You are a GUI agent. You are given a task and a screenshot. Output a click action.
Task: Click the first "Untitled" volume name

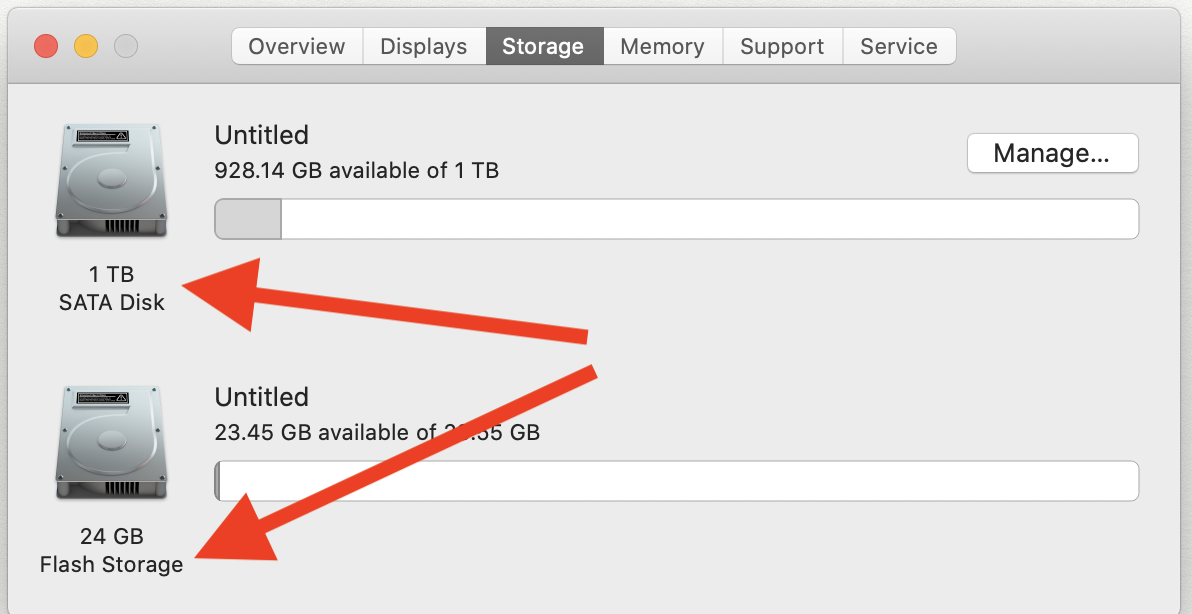pos(262,135)
